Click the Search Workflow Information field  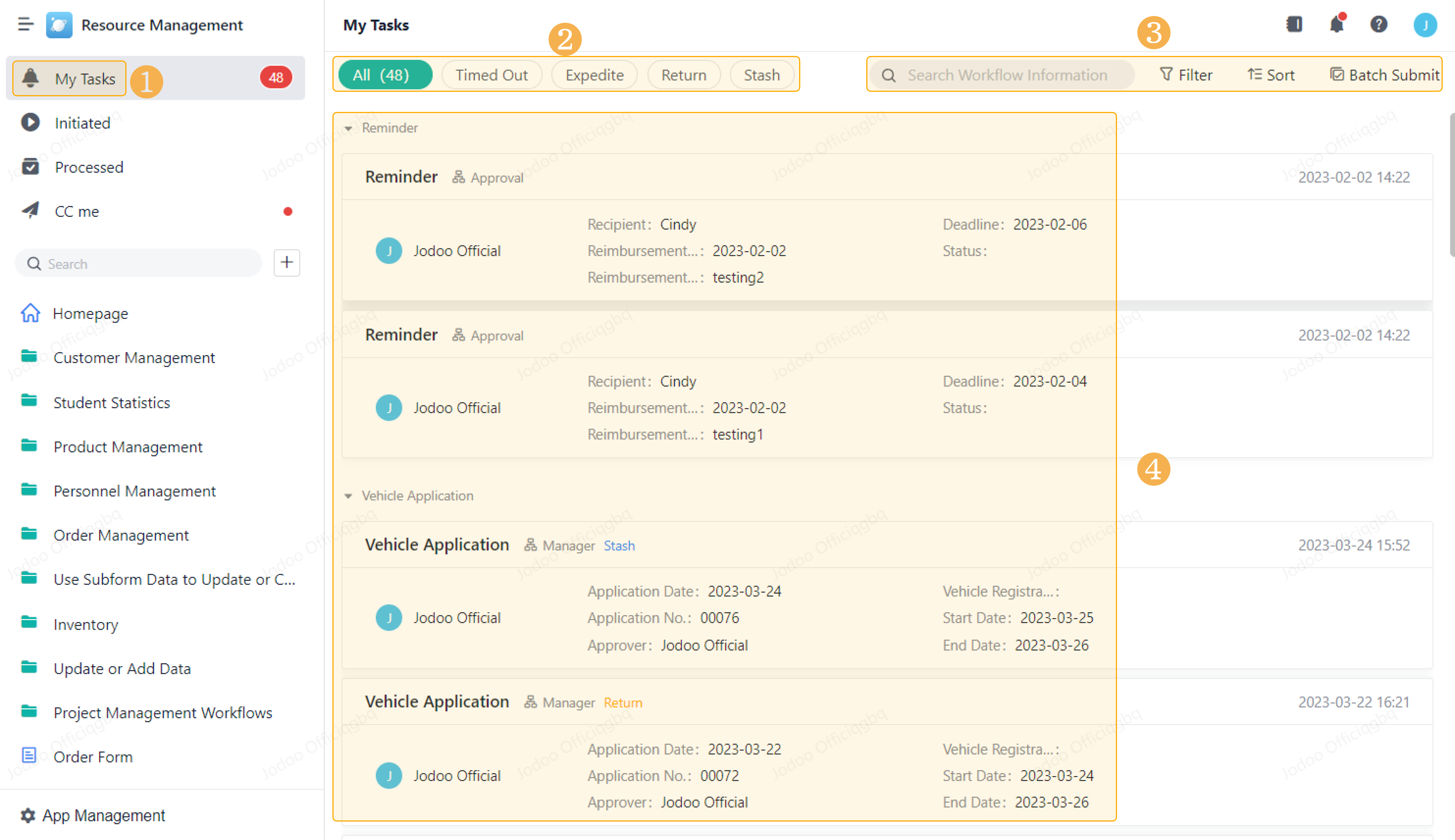(x=1007, y=75)
